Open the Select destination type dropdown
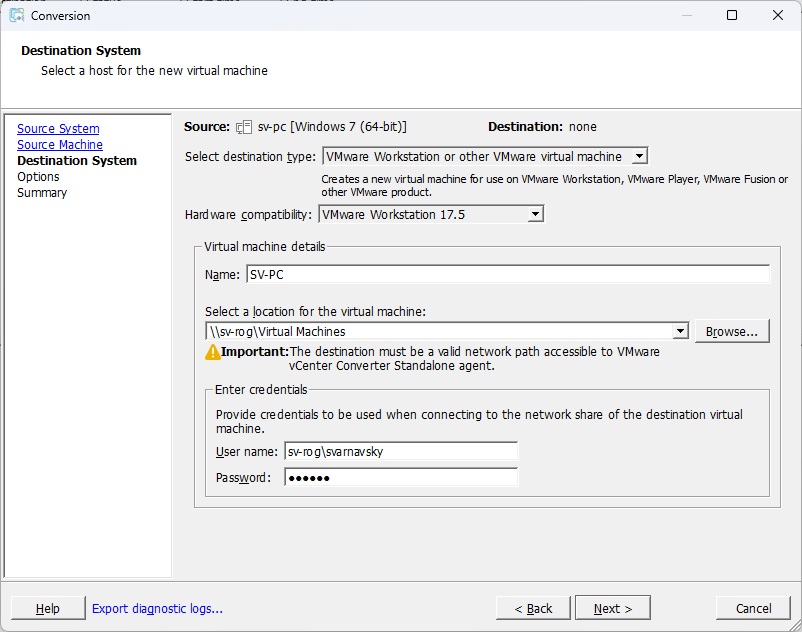802x632 pixels. point(639,156)
